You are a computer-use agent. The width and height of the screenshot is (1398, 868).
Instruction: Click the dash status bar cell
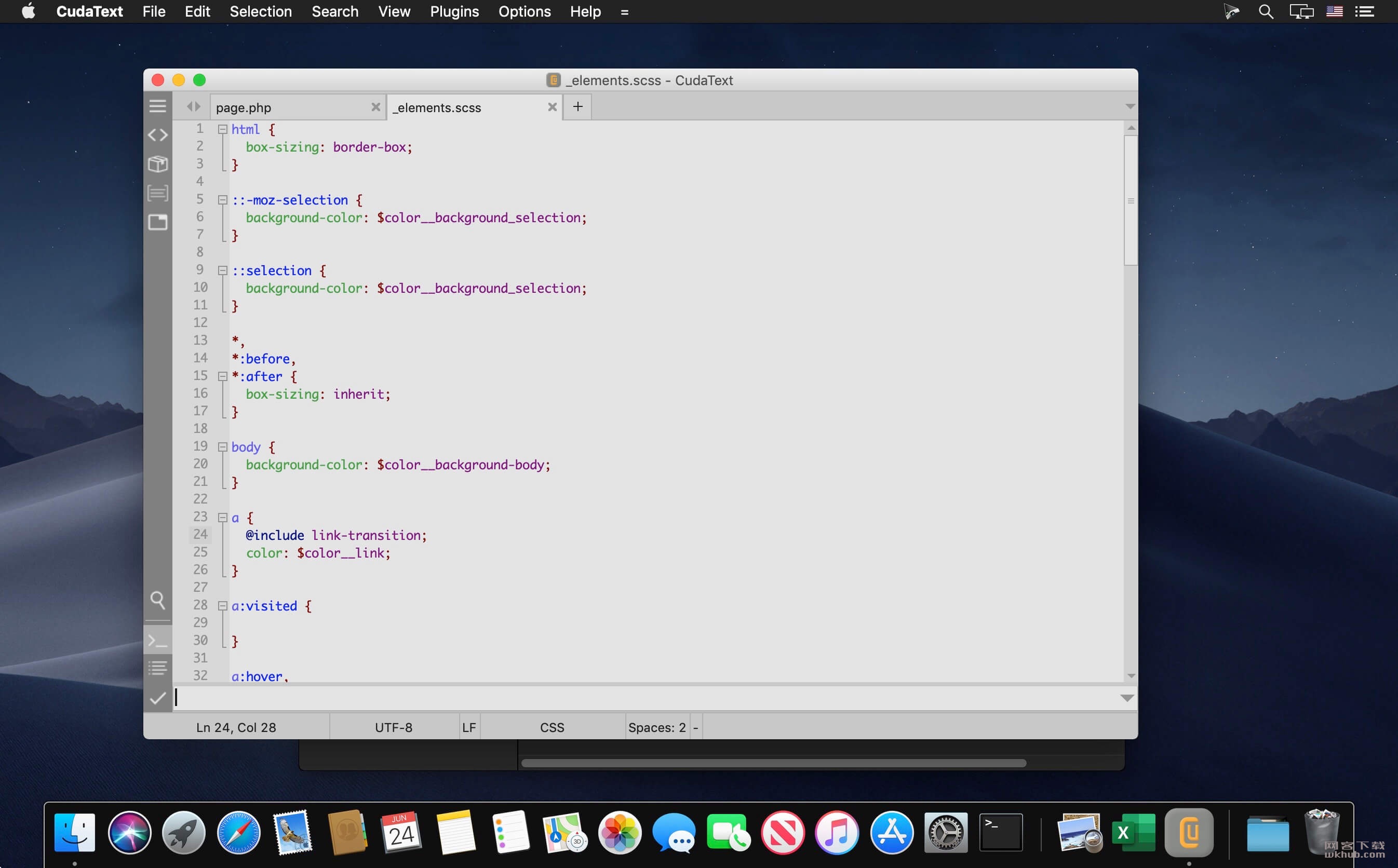[x=695, y=727]
